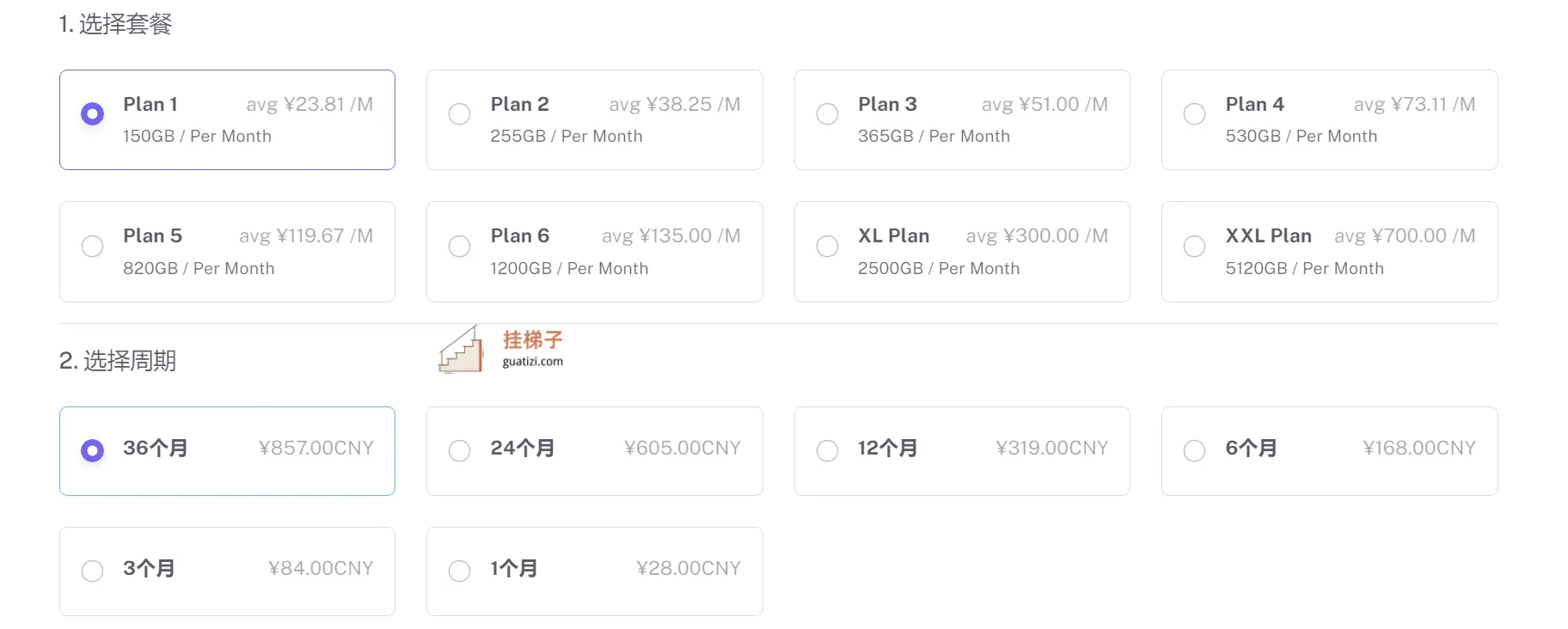
Task: Click the ¥857.00CNY price label
Action: coord(316,449)
